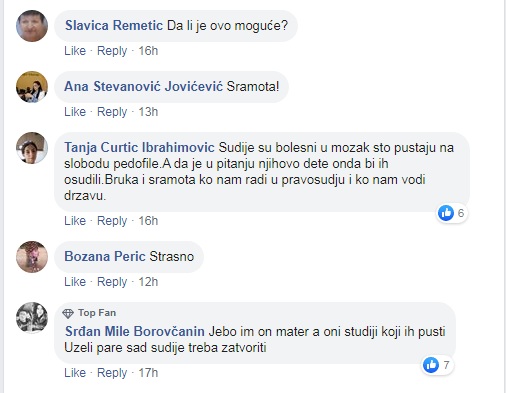This screenshot has width=506, height=393.
Task: Open Srđan Mile Borovčanin's avatar
Action: 32,318
